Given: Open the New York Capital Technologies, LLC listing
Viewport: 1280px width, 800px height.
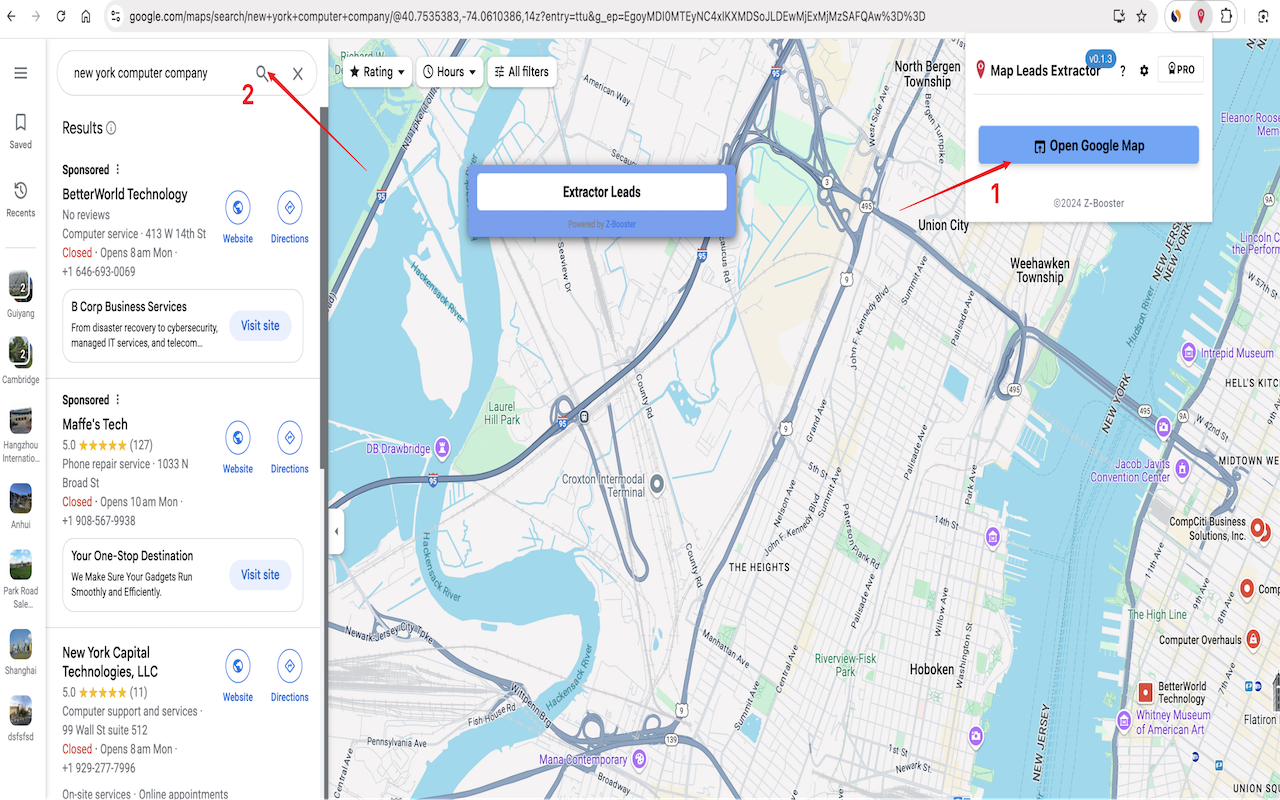Looking at the screenshot, I should pyautogui.click(x=110, y=662).
